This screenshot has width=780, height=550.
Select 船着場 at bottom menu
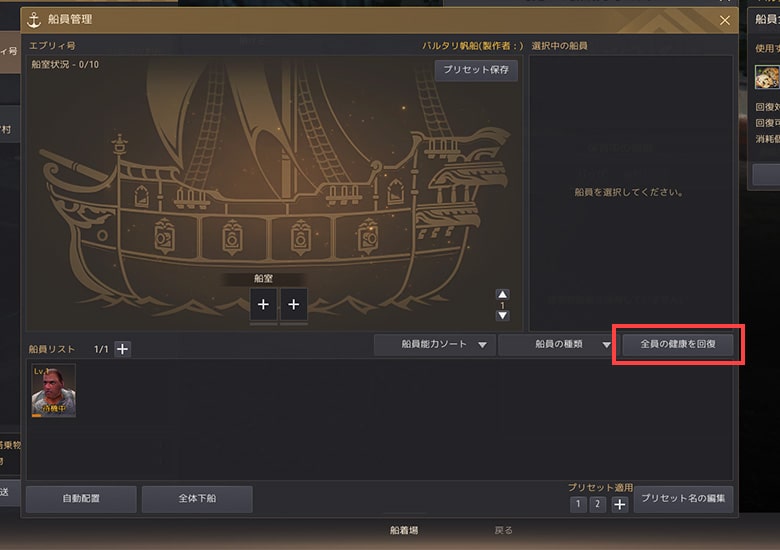403,531
